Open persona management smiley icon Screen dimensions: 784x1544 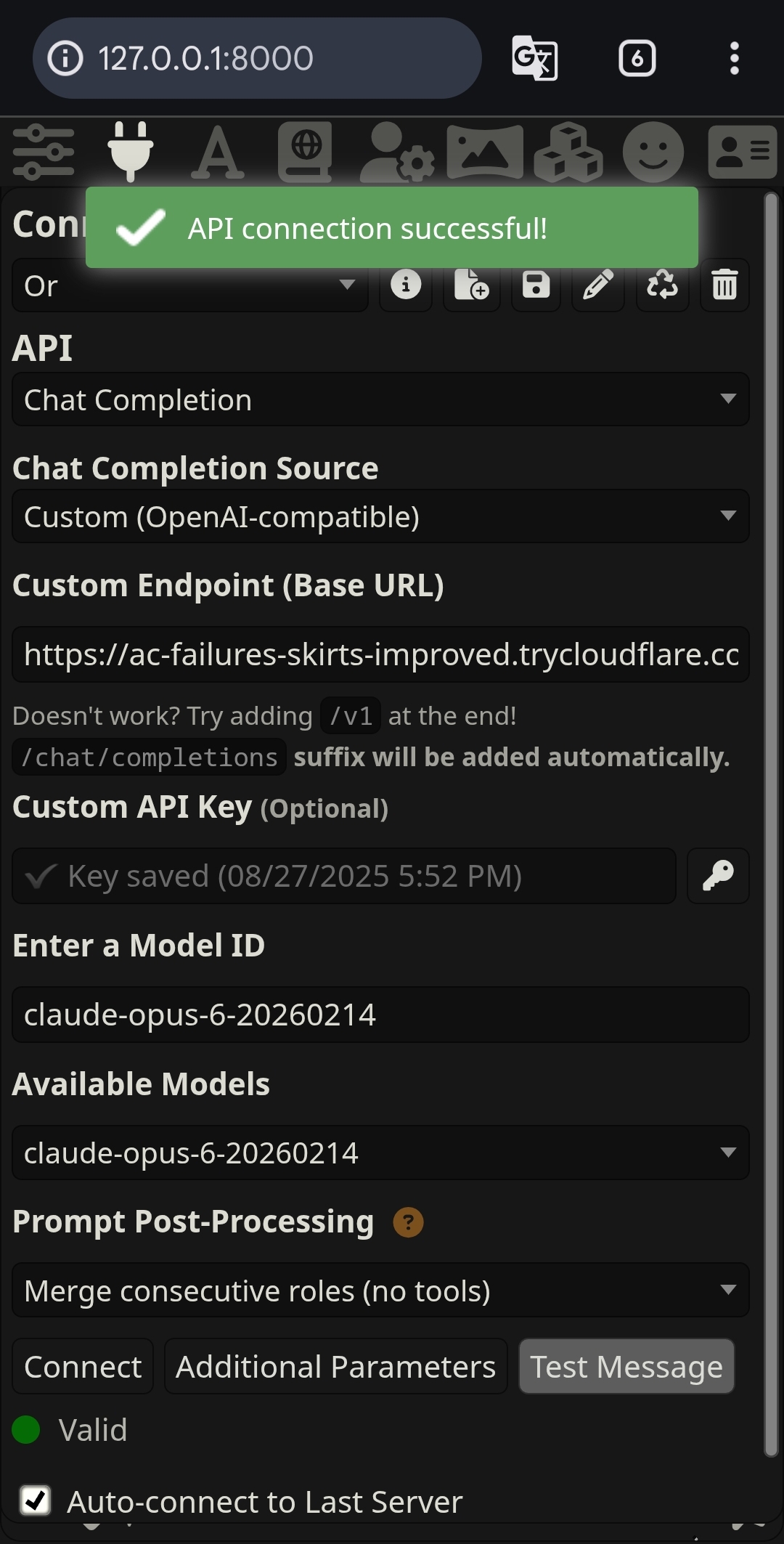point(653,152)
